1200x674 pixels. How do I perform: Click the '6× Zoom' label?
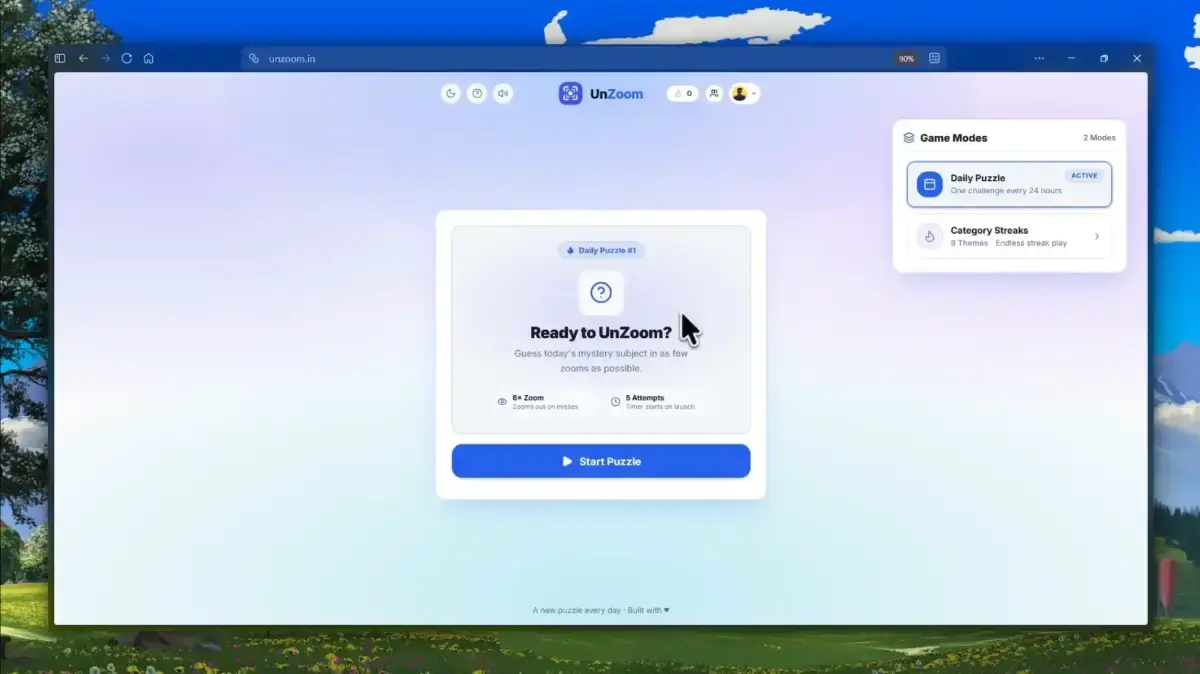pyautogui.click(x=528, y=398)
